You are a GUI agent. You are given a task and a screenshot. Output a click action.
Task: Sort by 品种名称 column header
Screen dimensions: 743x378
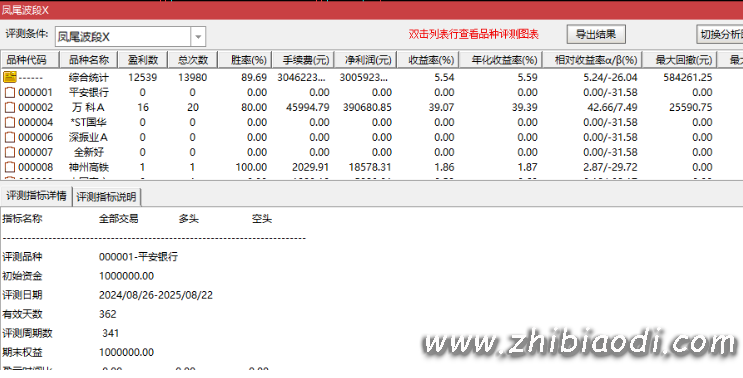pos(89,60)
